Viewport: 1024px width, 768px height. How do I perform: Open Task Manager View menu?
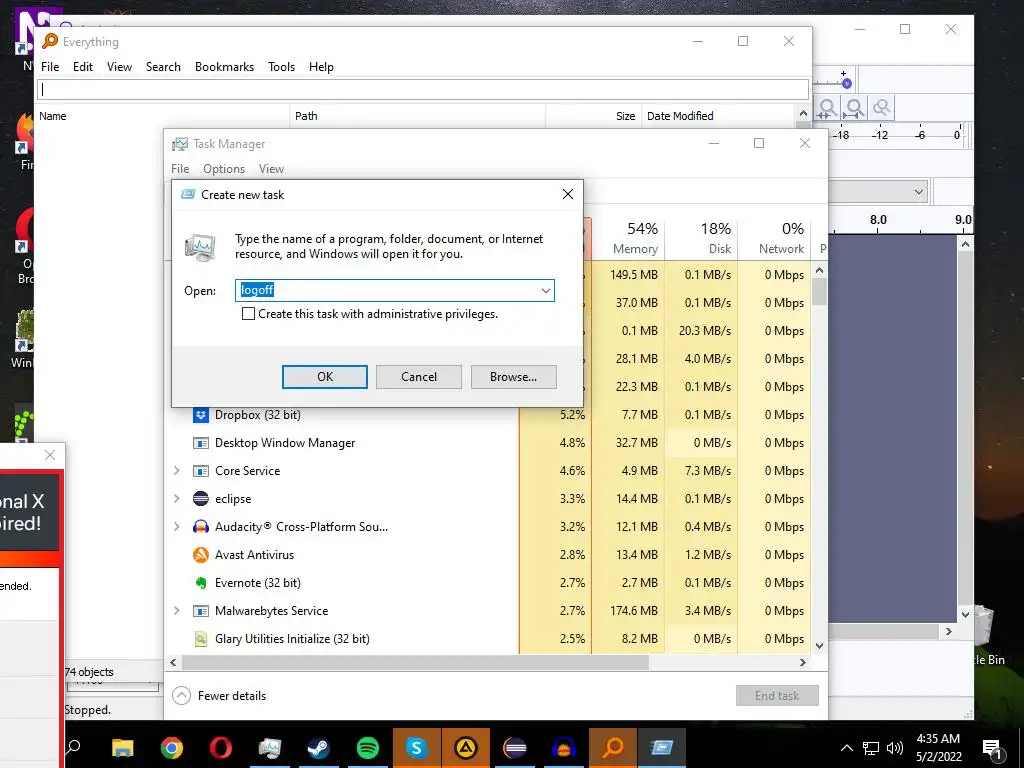pyautogui.click(x=271, y=169)
